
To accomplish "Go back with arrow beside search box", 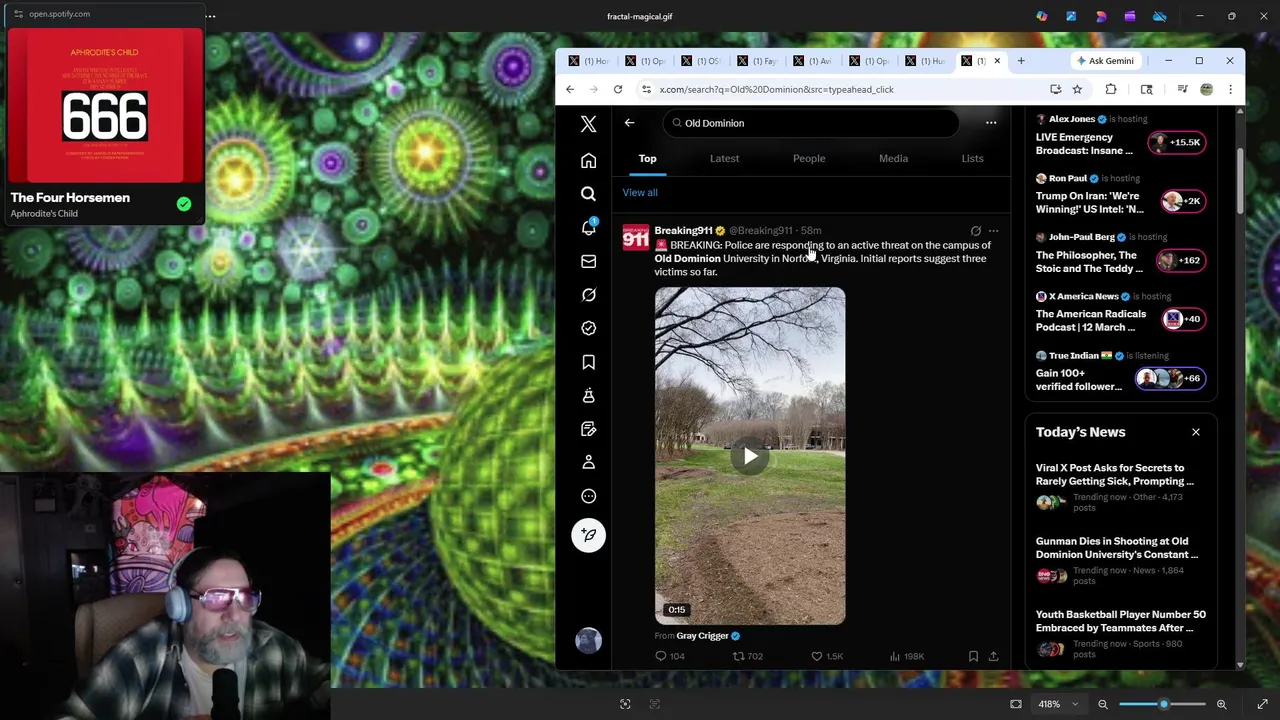I will click(x=629, y=123).
